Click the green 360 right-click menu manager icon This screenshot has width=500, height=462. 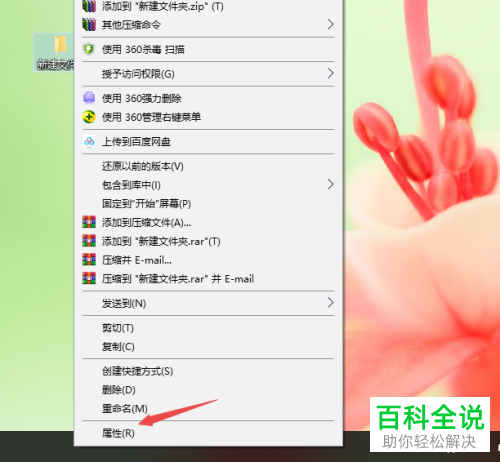[x=89, y=117]
